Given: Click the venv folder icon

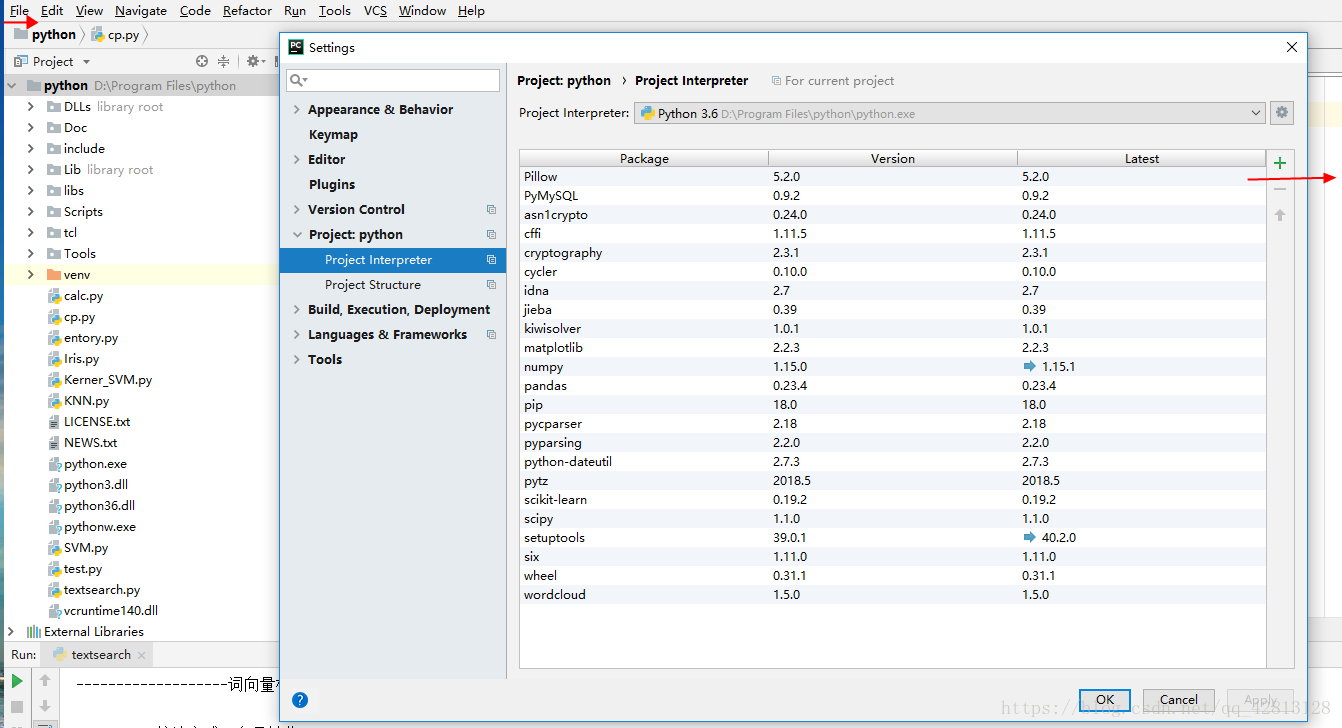Looking at the screenshot, I should [54, 275].
